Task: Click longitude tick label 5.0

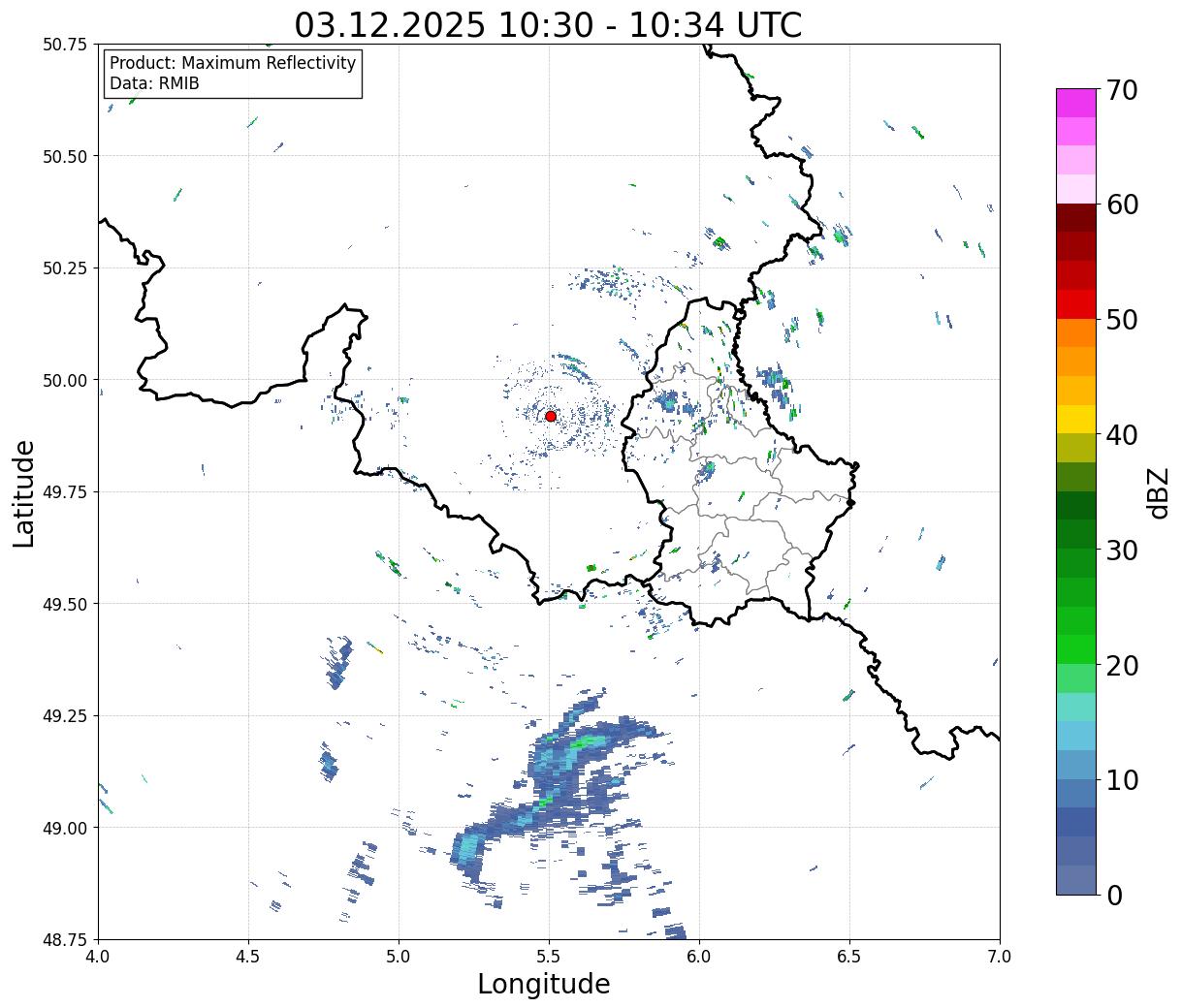Action: pyautogui.click(x=399, y=957)
